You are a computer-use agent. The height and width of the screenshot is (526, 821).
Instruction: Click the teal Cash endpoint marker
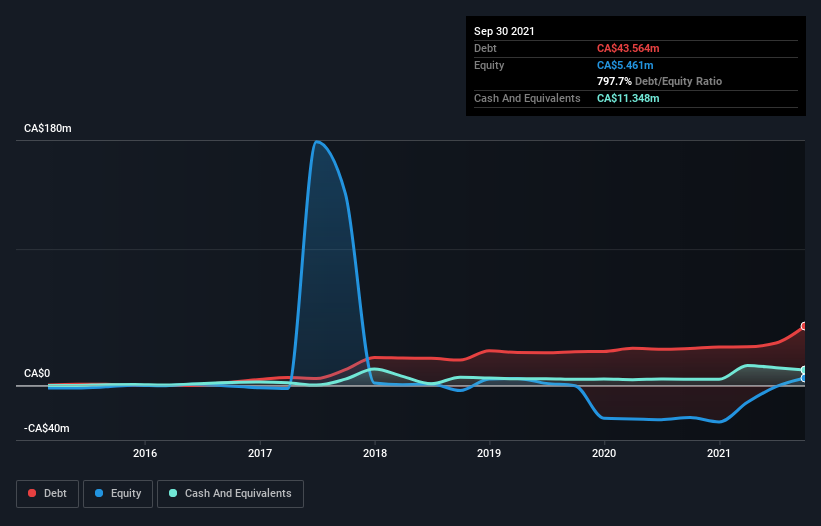(x=804, y=370)
